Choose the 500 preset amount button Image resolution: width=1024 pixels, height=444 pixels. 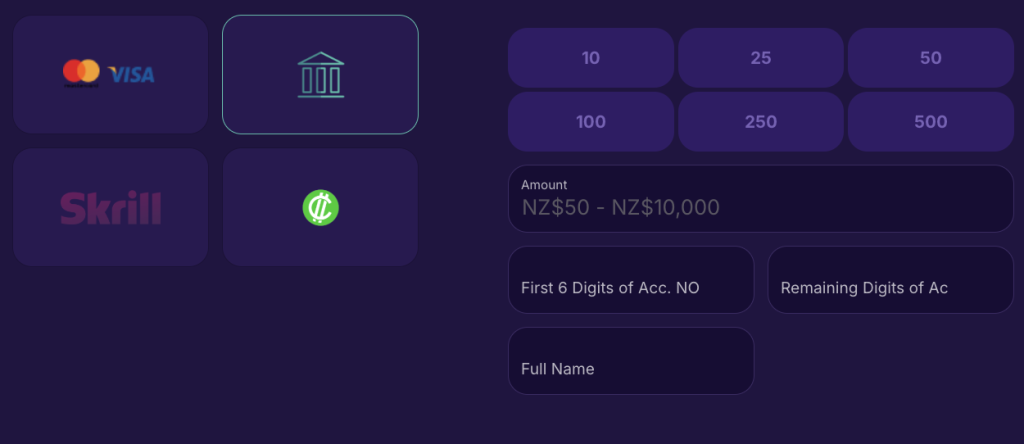pyautogui.click(x=931, y=121)
